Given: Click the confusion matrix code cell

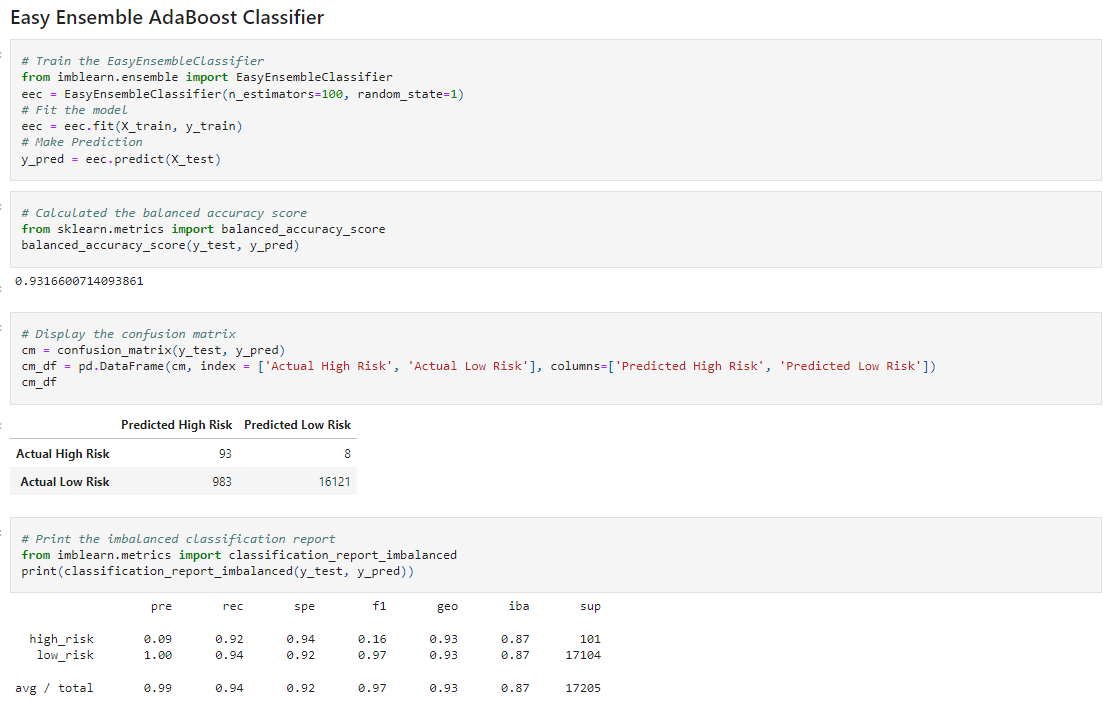Looking at the screenshot, I should [556, 359].
